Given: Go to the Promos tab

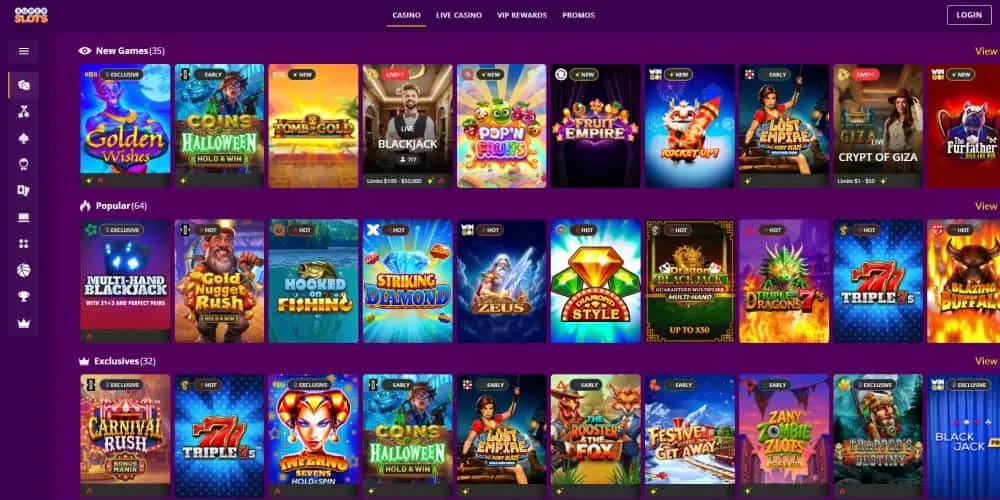Looking at the screenshot, I should coord(578,15).
